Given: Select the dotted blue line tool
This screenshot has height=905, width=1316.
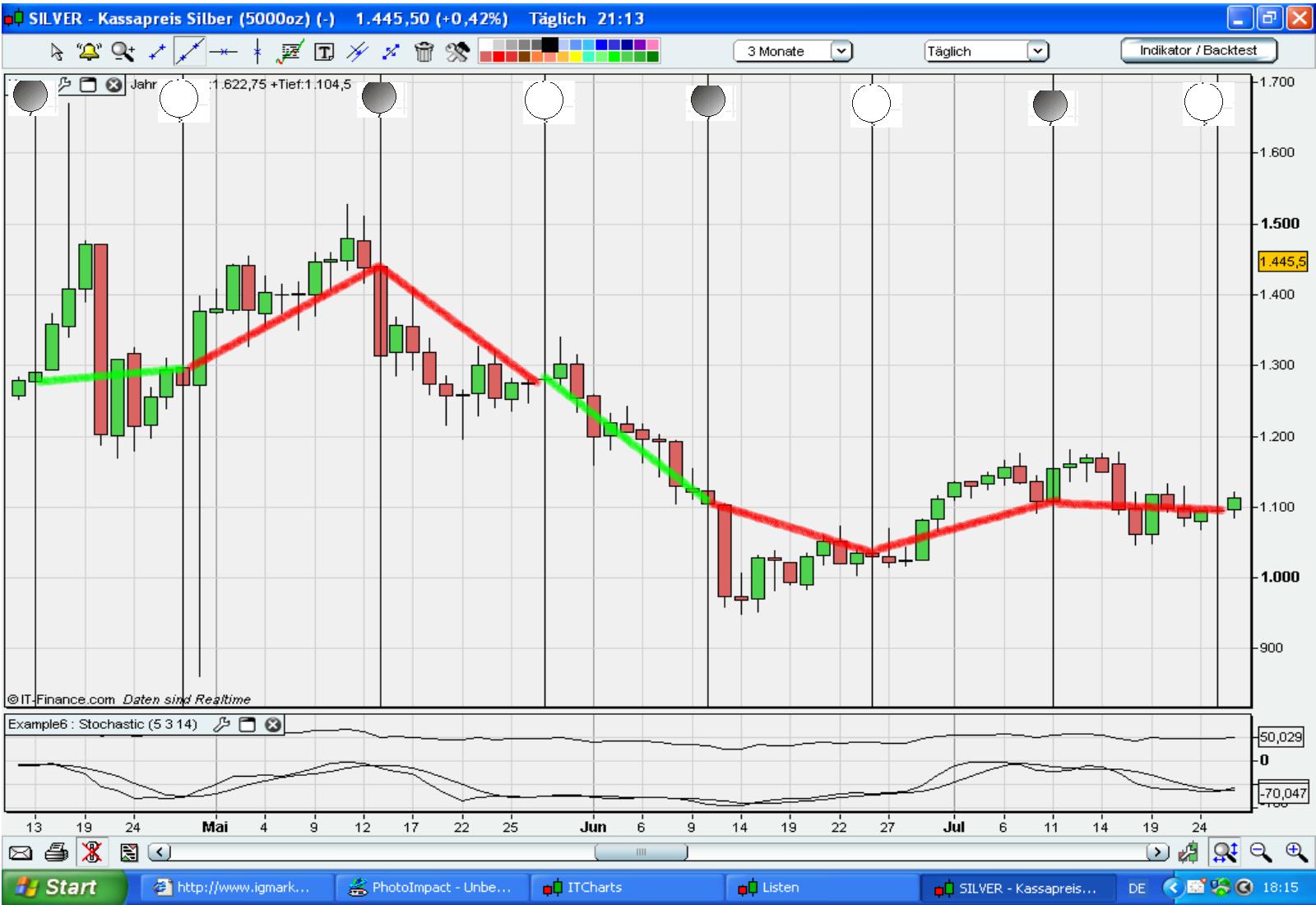Looking at the screenshot, I should pos(391,52).
